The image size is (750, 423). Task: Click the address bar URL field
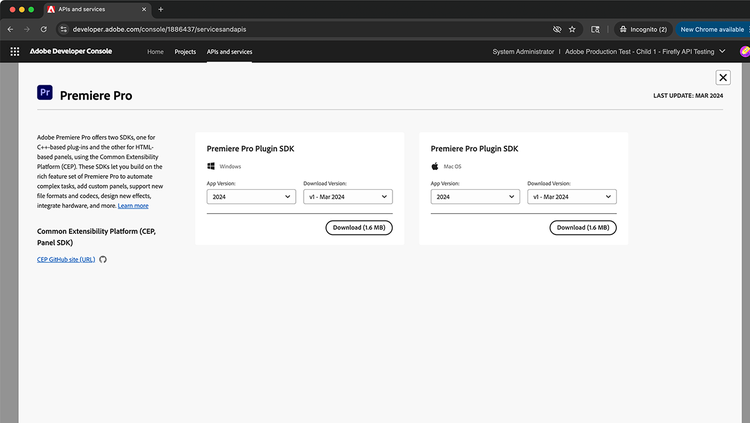click(300, 29)
